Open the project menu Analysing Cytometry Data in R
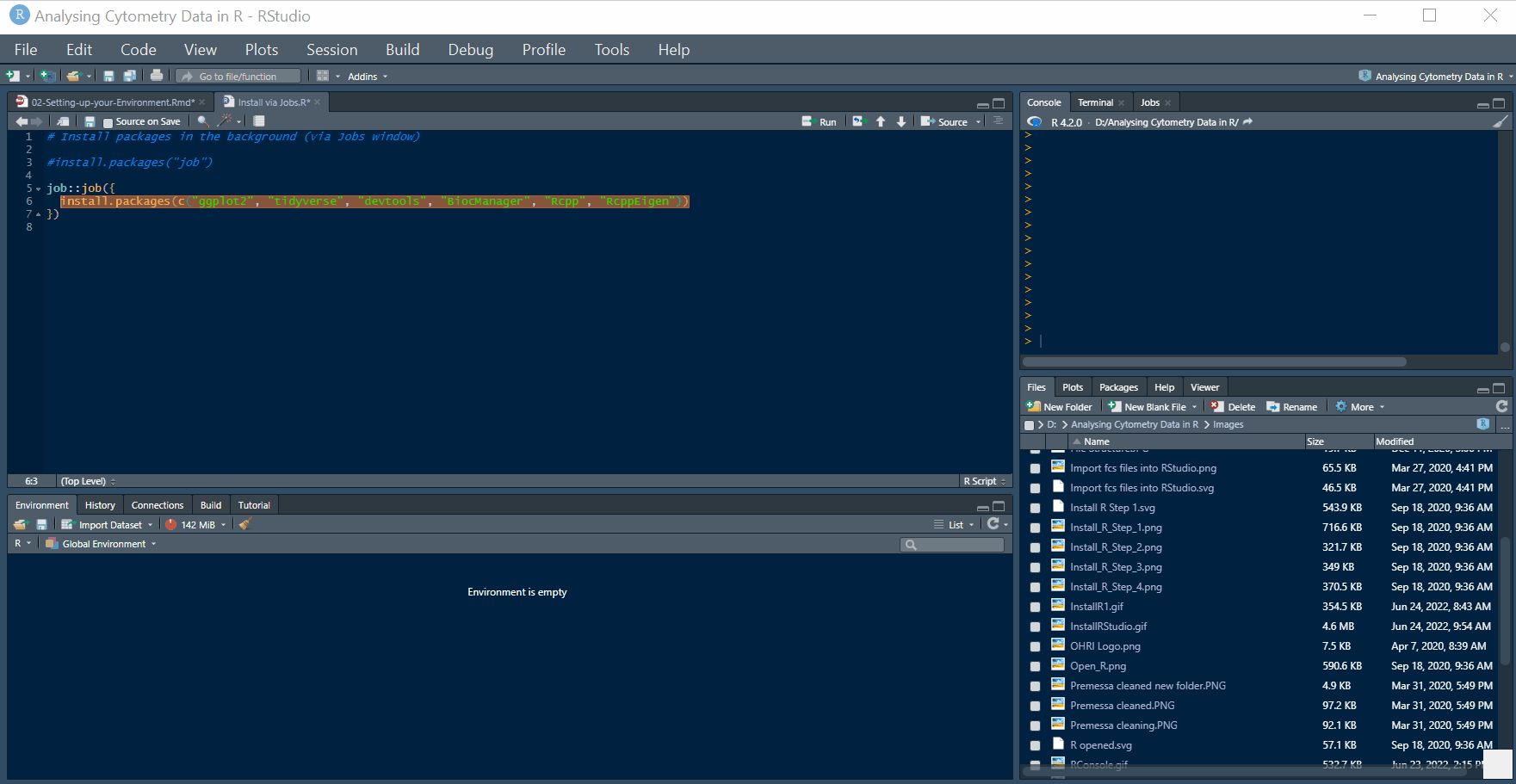 coord(1436,77)
